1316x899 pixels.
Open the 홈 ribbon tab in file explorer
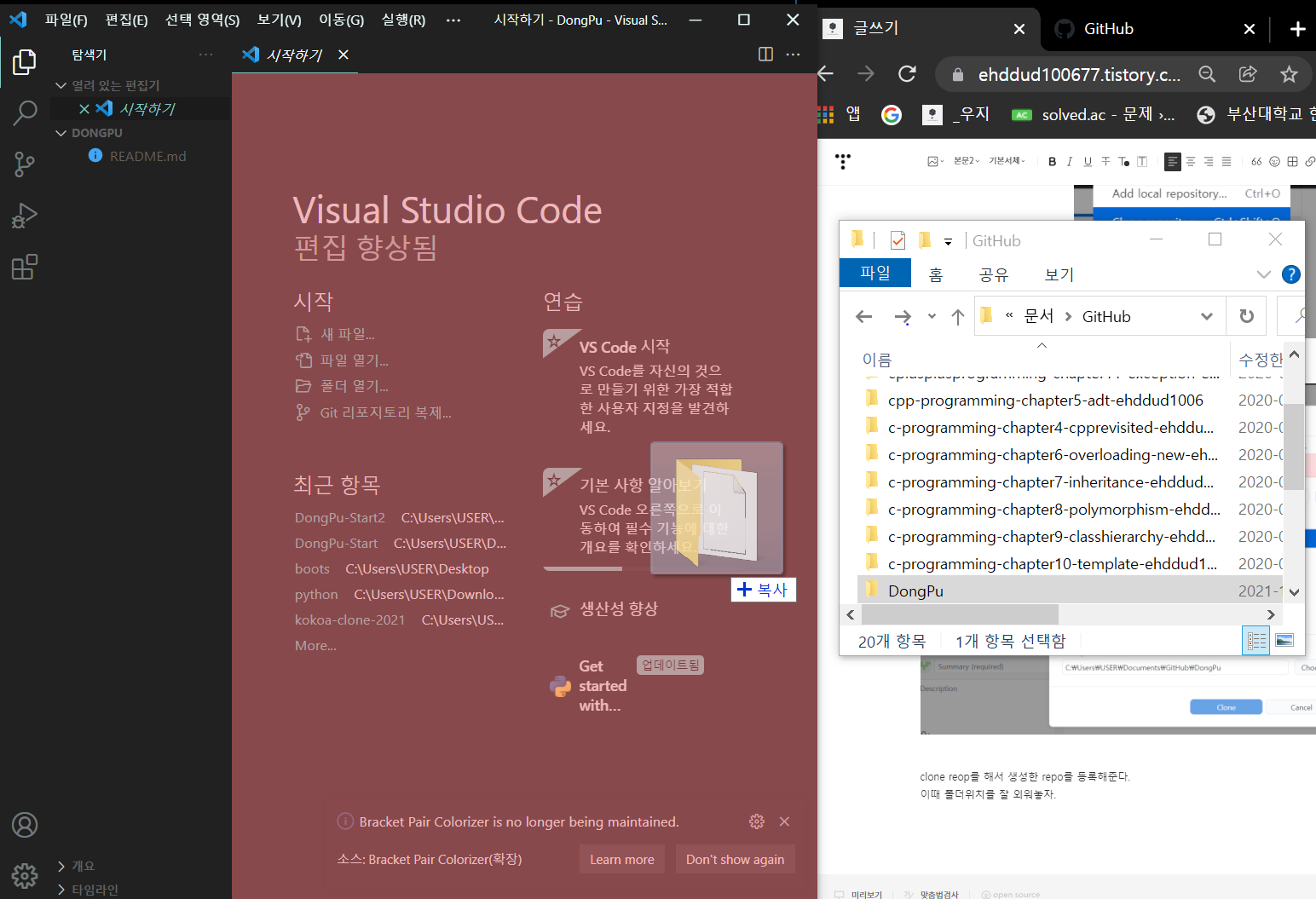coord(936,274)
